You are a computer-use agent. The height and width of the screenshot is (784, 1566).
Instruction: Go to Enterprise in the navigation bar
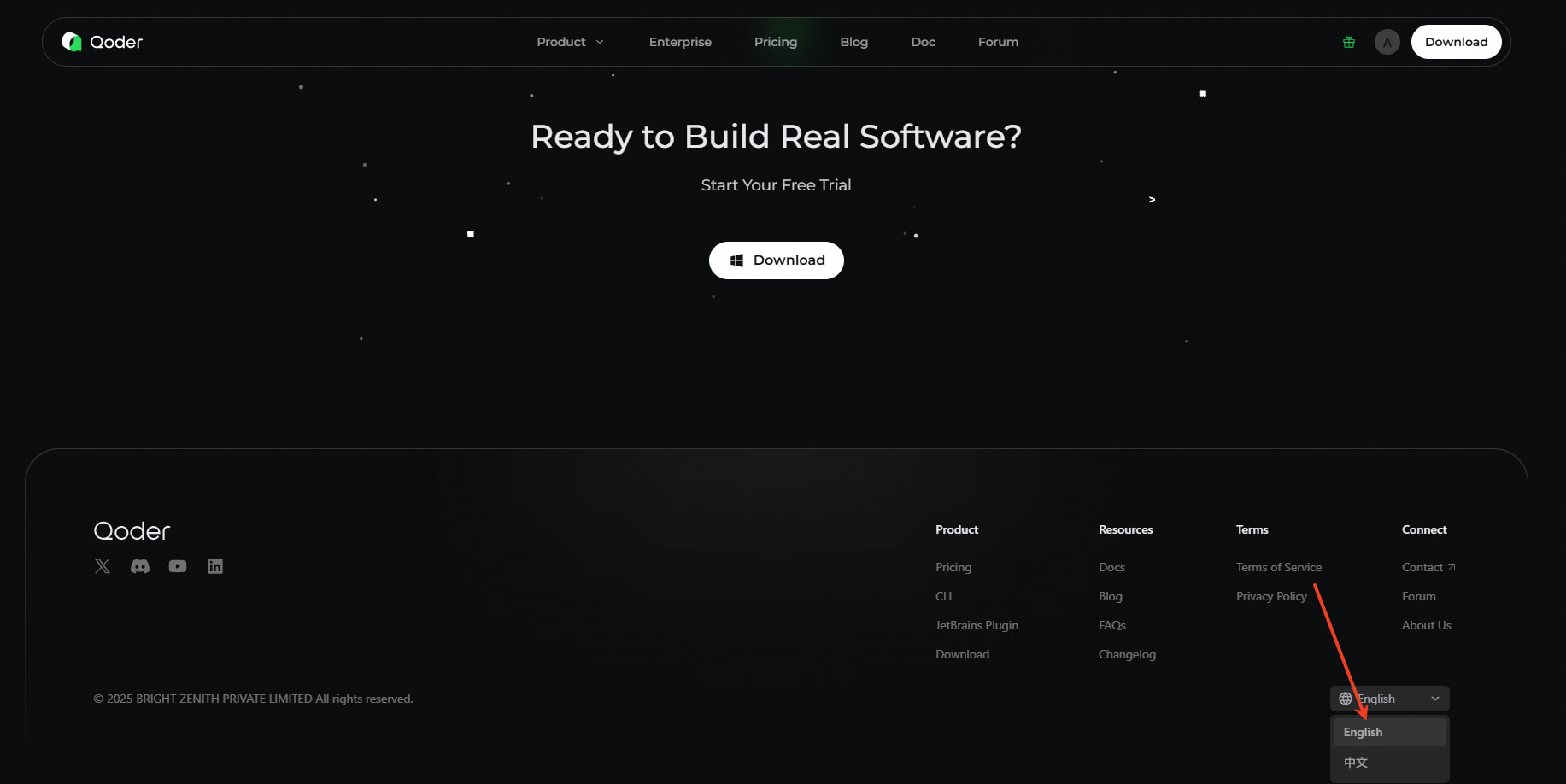(x=680, y=42)
